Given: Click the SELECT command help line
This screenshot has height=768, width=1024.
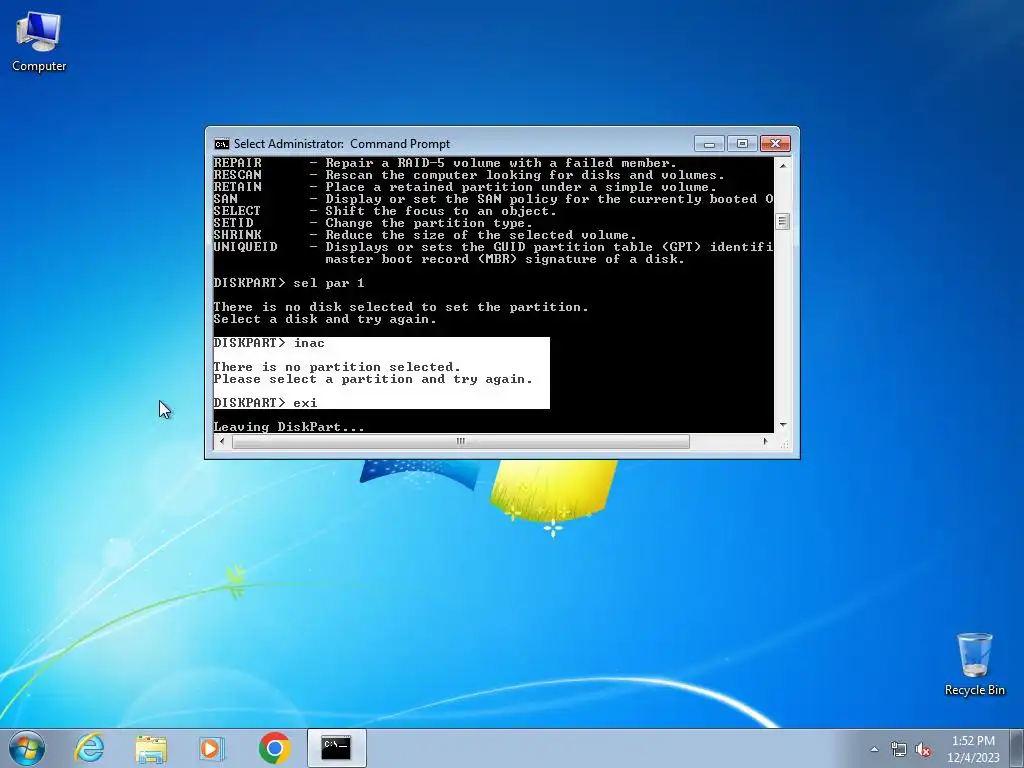Looking at the screenshot, I should tap(385, 211).
